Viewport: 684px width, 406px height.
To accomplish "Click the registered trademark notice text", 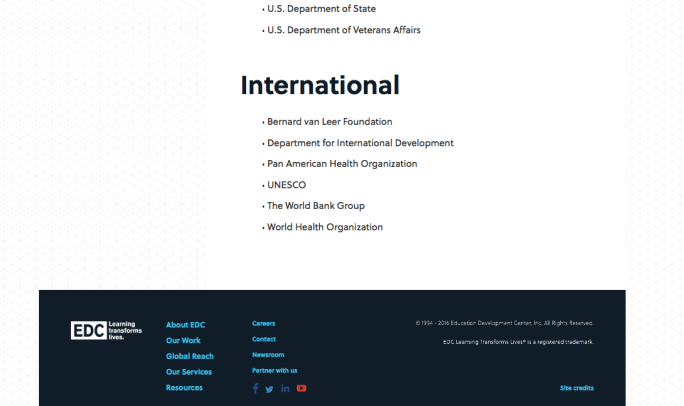I will click(518, 342).
